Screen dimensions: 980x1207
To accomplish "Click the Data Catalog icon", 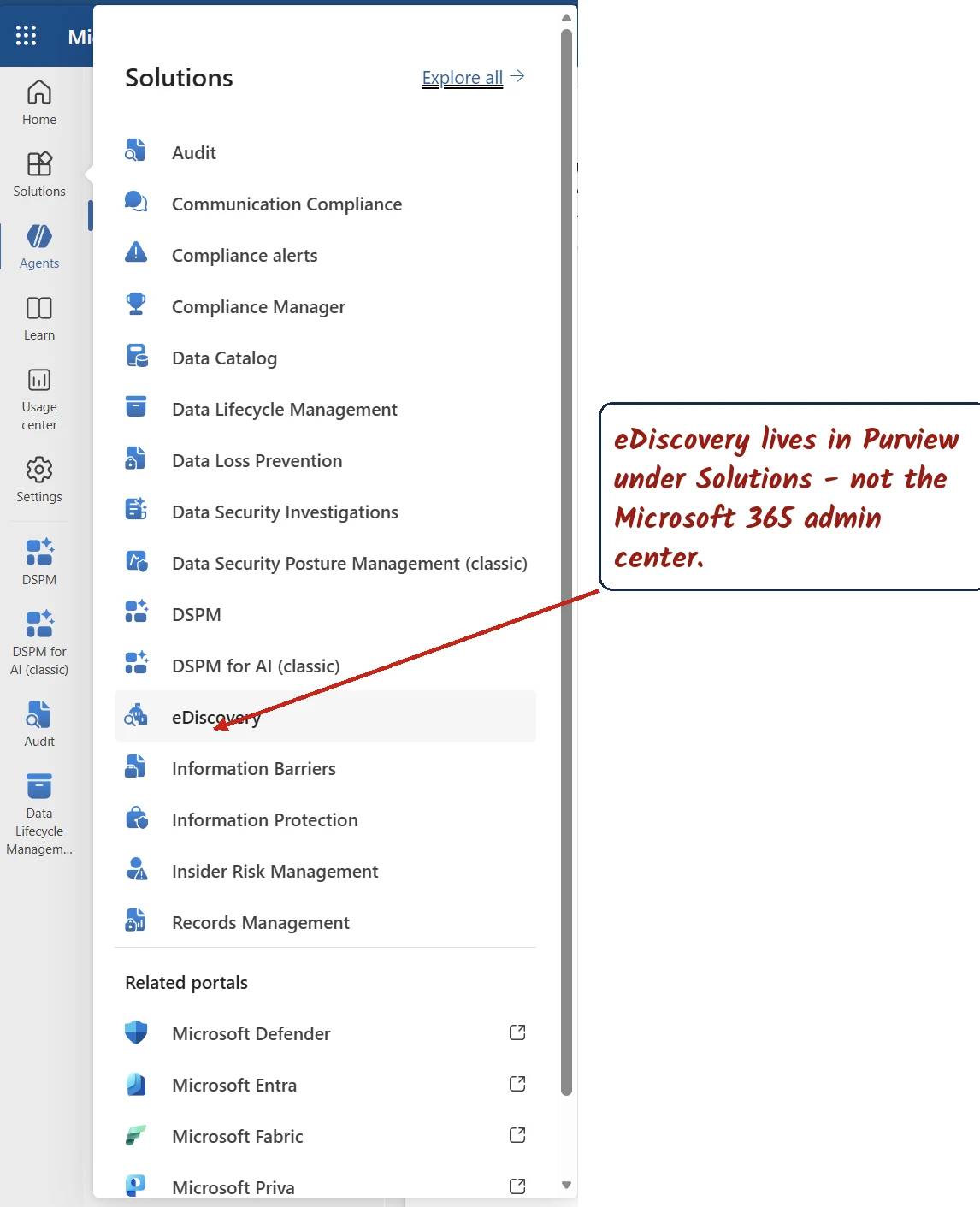I will pyautogui.click(x=136, y=357).
